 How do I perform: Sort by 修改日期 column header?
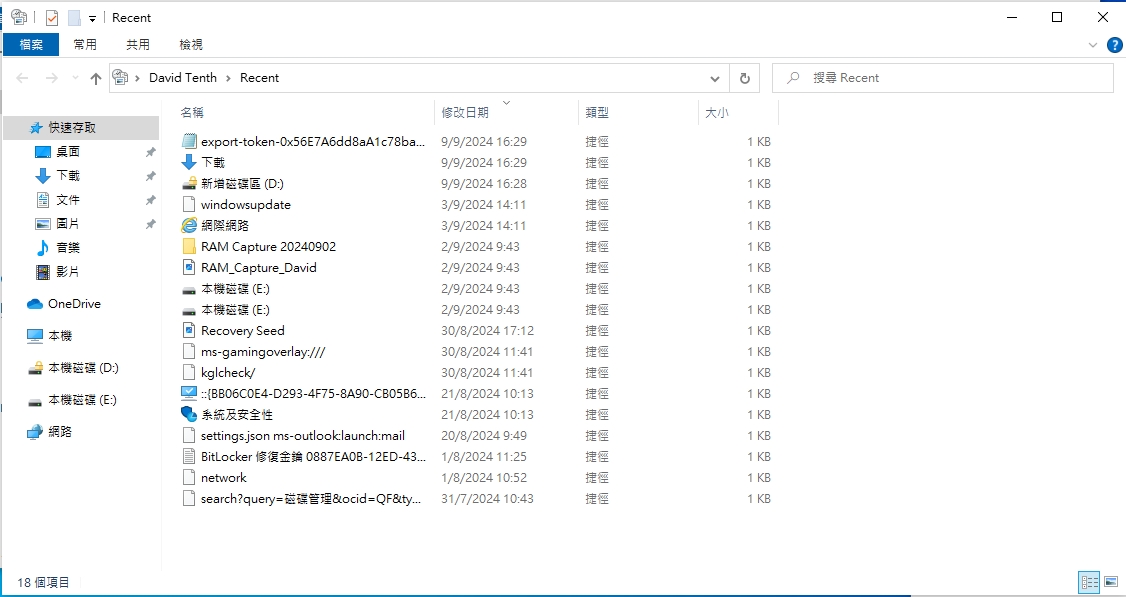[x=465, y=113]
